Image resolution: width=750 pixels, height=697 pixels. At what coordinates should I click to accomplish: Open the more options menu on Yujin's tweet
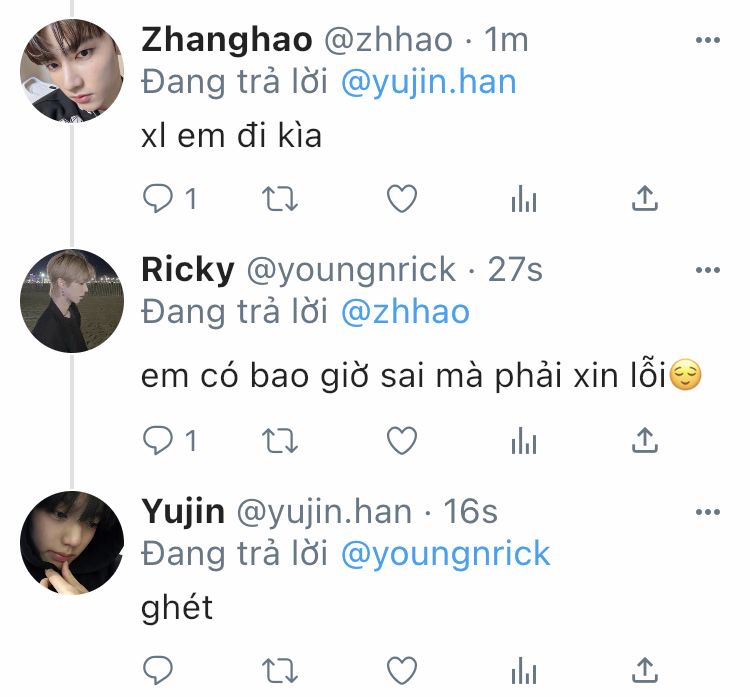click(708, 512)
